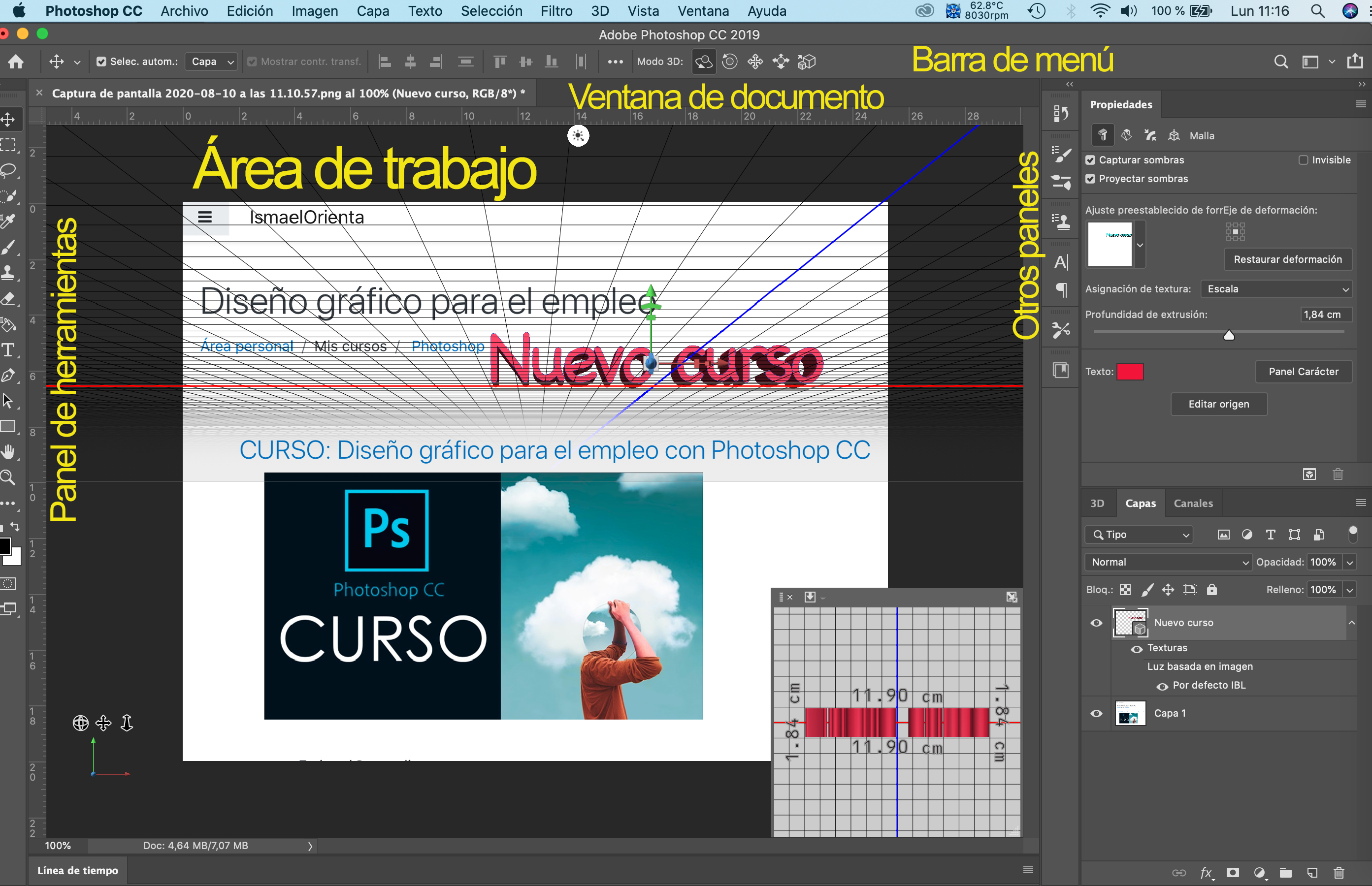
Task: Collapse the Nuevo curso layer contents
Action: point(1351,623)
